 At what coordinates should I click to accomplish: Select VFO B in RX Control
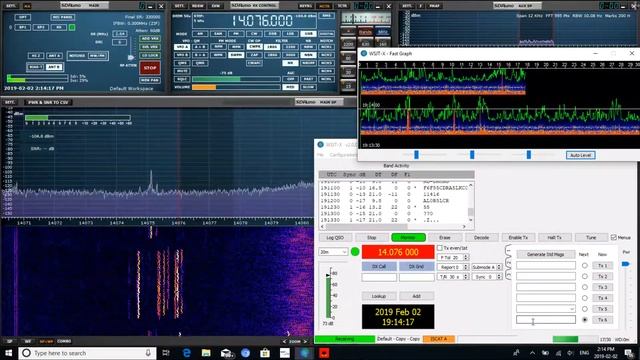click(x=182, y=55)
